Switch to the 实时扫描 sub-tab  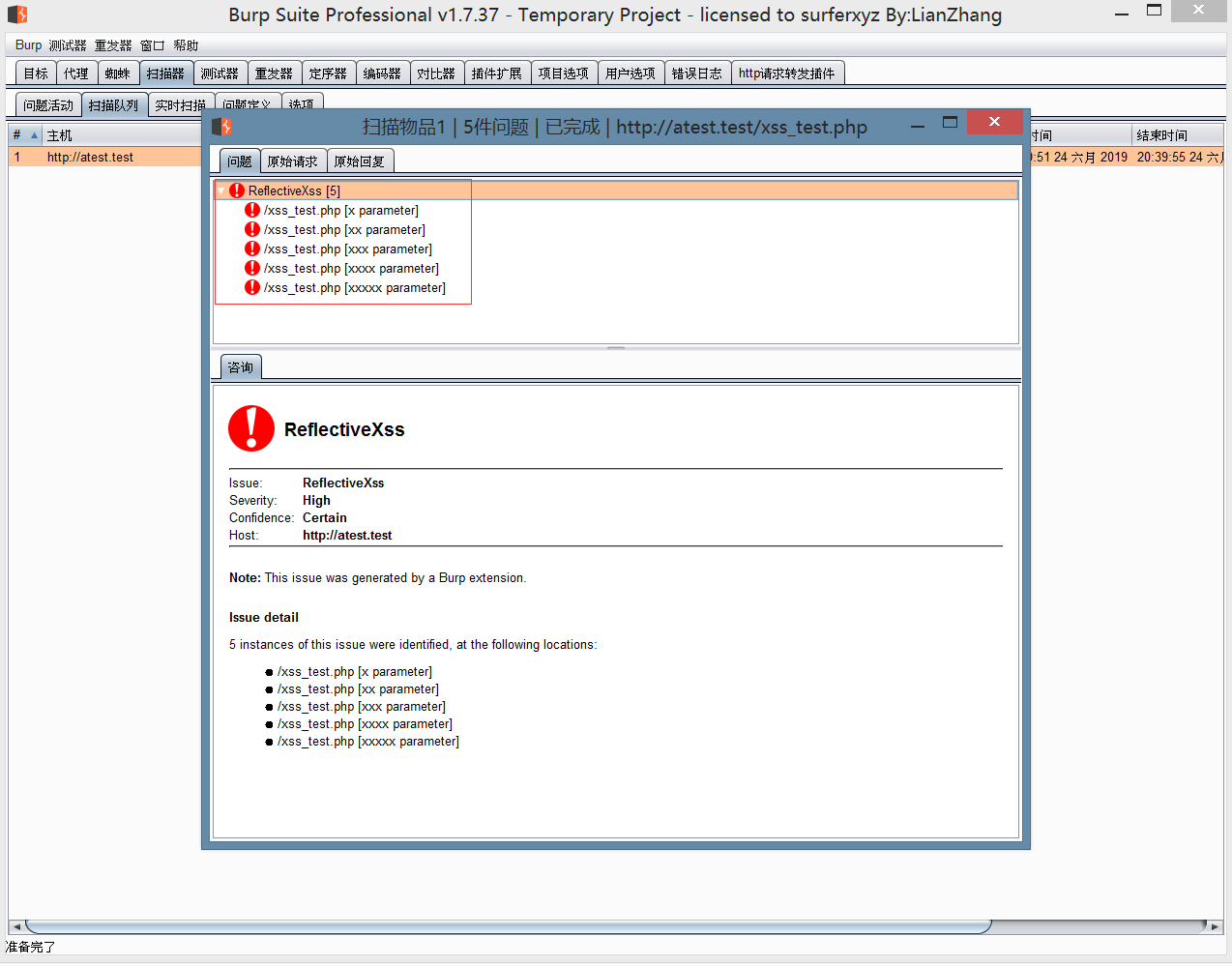tap(180, 105)
